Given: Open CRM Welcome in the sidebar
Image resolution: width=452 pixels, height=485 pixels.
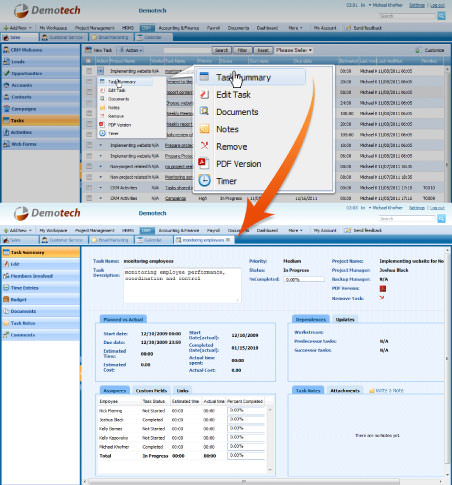Looking at the screenshot, I should (40, 50).
